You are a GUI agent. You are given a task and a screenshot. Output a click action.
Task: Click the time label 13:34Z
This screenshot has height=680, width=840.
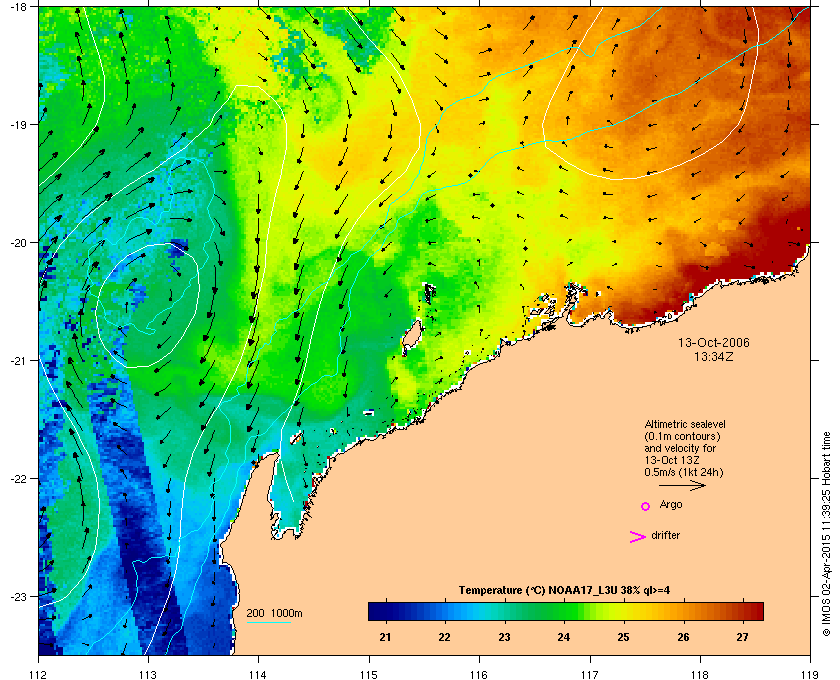coord(714,356)
